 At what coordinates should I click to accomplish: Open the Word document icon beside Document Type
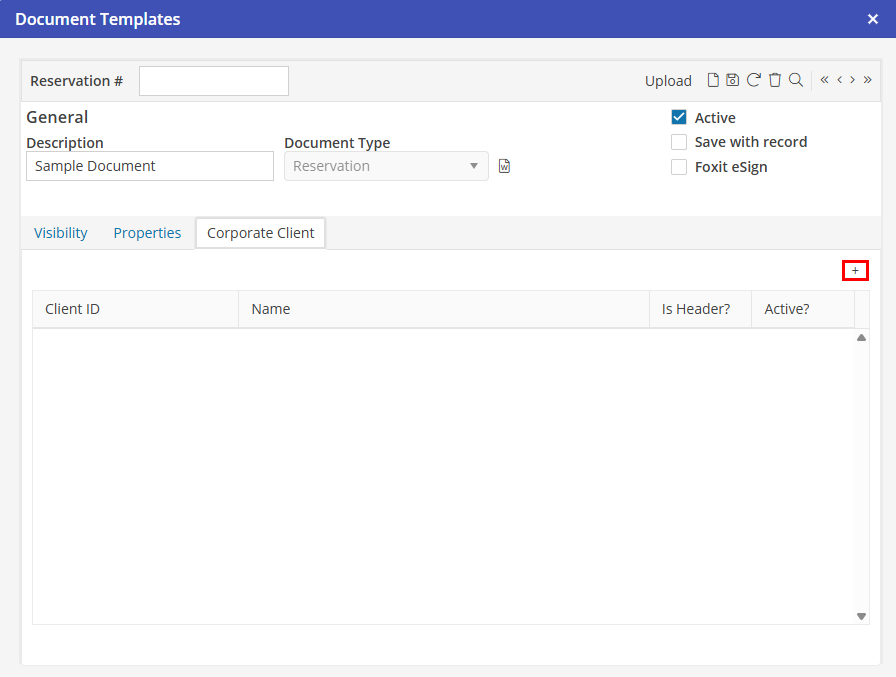point(505,166)
